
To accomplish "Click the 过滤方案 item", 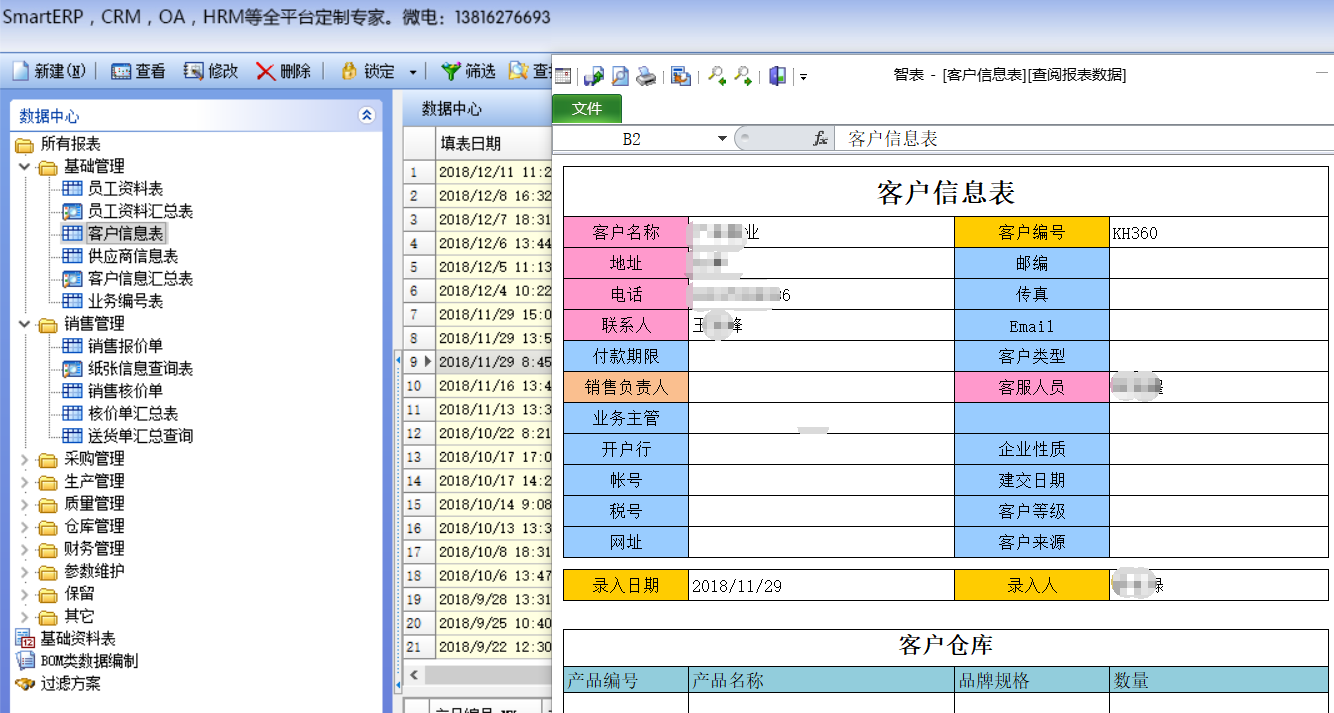I will pos(58,684).
